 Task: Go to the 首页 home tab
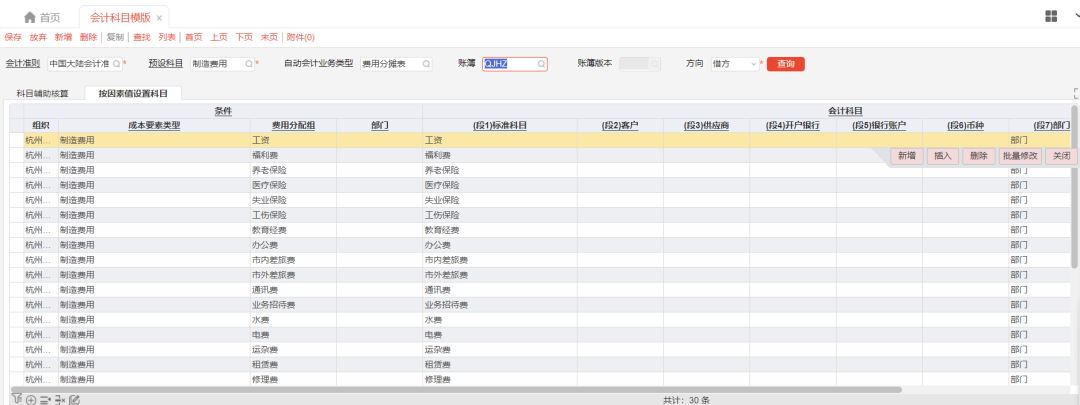42,18
